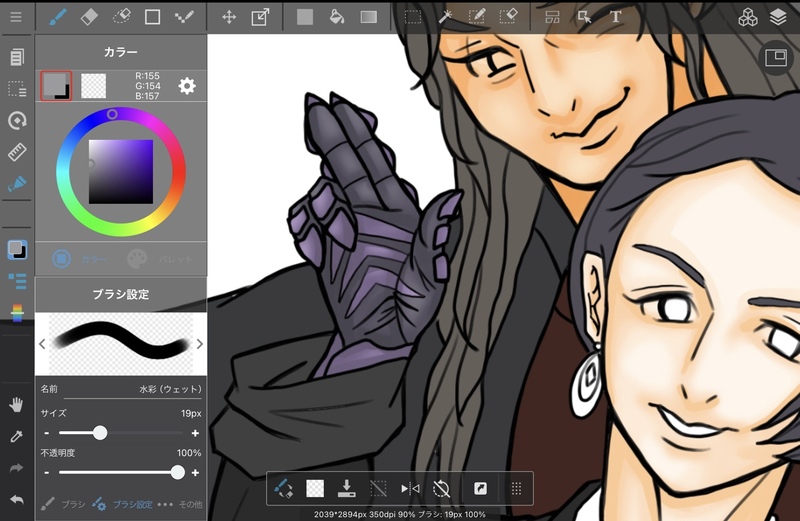Select the Brush tool
This screenshot has height=521, width=800.
pos(58,17)
